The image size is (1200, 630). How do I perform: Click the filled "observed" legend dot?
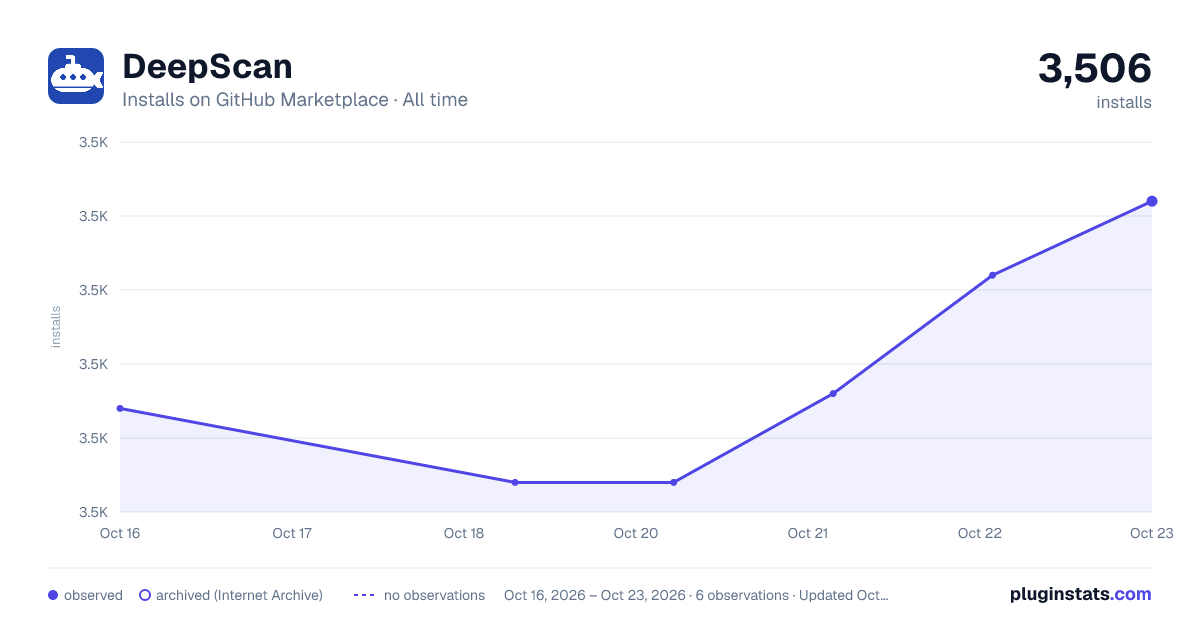tap(53, 595)
